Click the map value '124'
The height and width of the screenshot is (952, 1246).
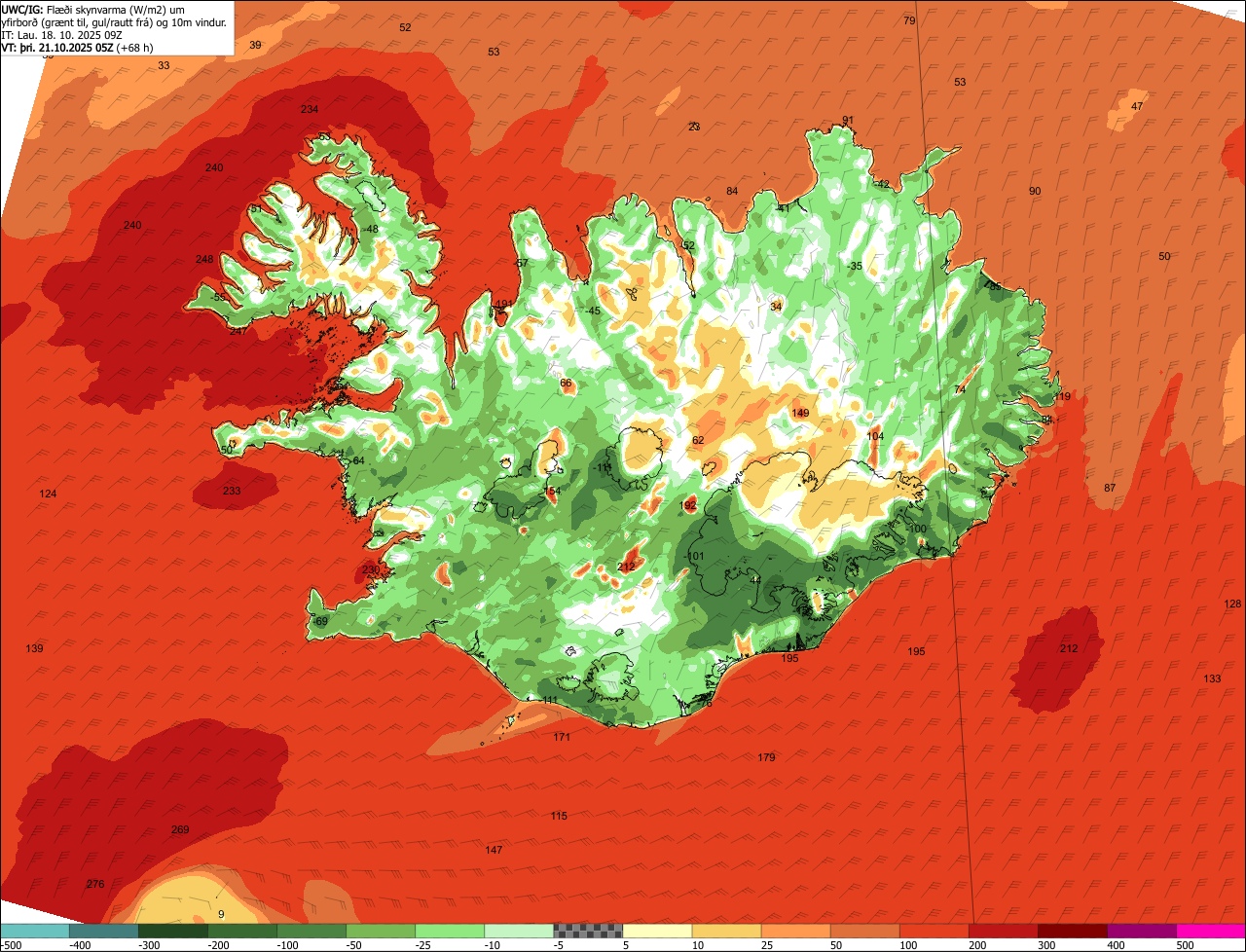point(48,494)
